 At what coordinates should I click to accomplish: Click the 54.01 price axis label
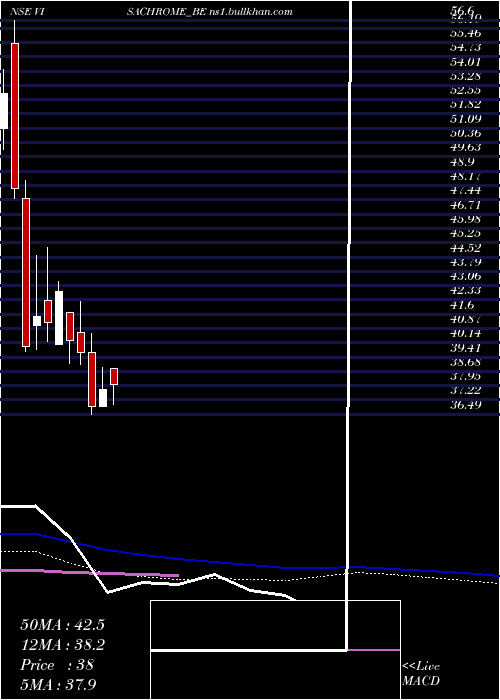pos(466,62)
